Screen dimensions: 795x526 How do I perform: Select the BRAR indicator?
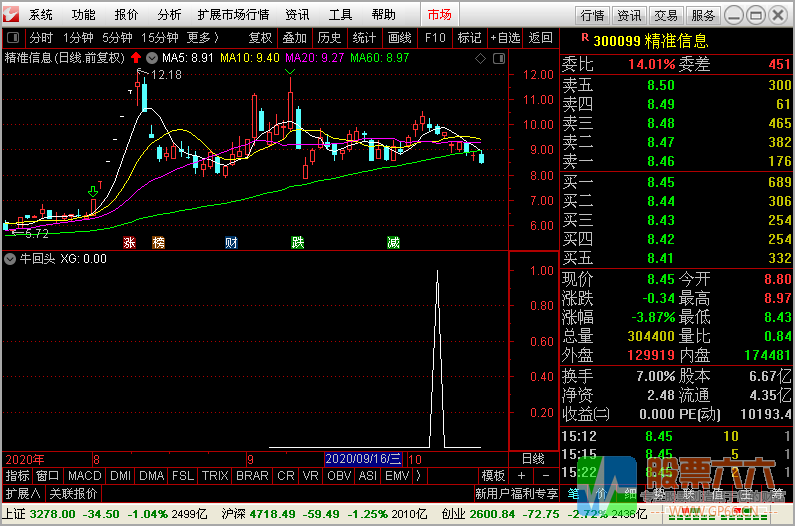[252, 476]
